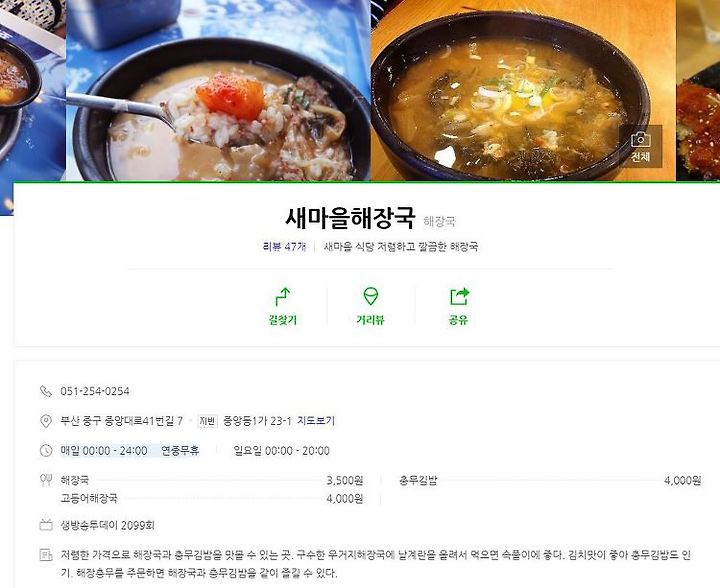Click the 연중무휴 hours label

(180, 451)
